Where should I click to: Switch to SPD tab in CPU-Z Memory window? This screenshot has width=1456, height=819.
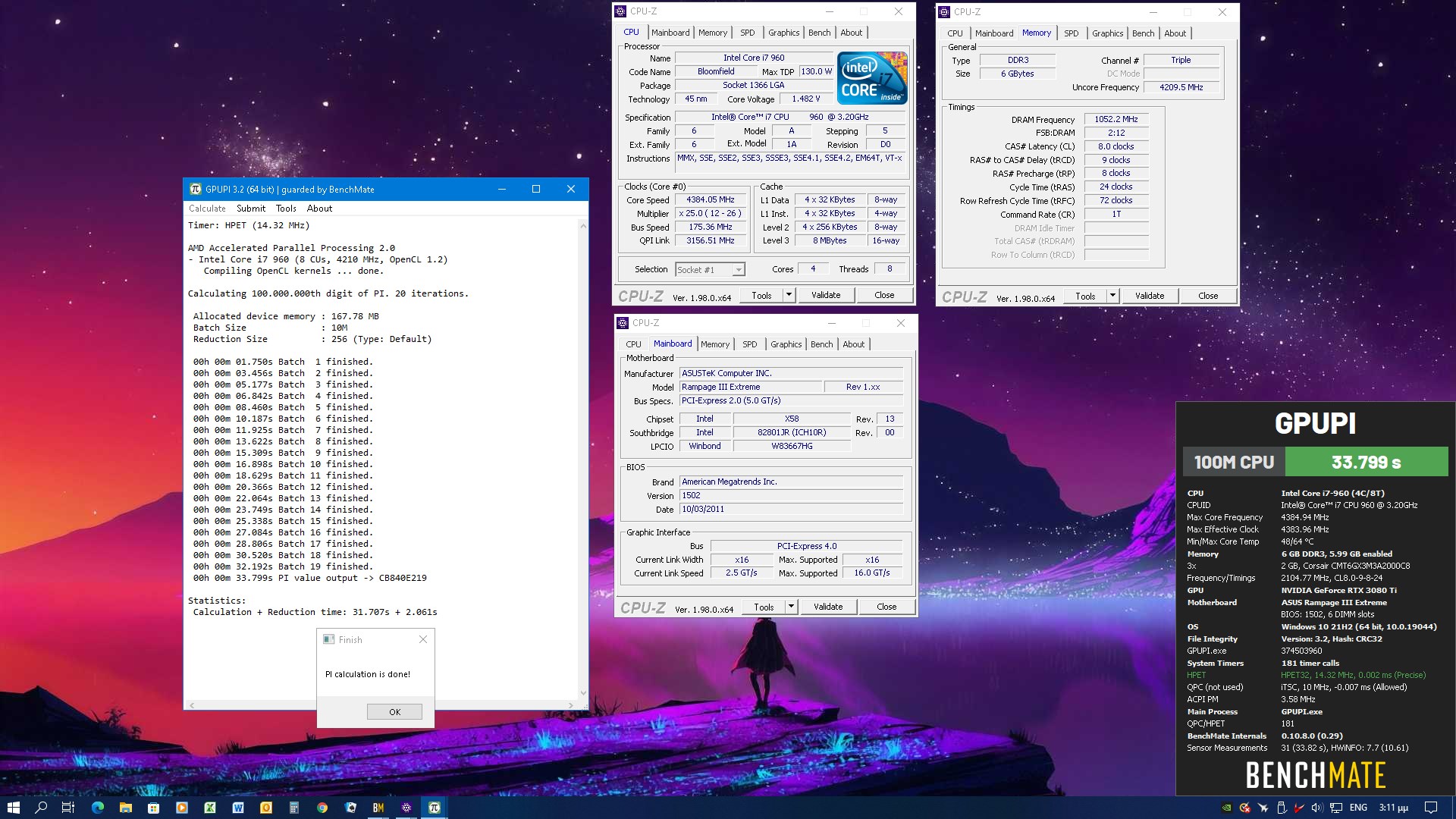pyautogui.click(x=1071, y=33)
